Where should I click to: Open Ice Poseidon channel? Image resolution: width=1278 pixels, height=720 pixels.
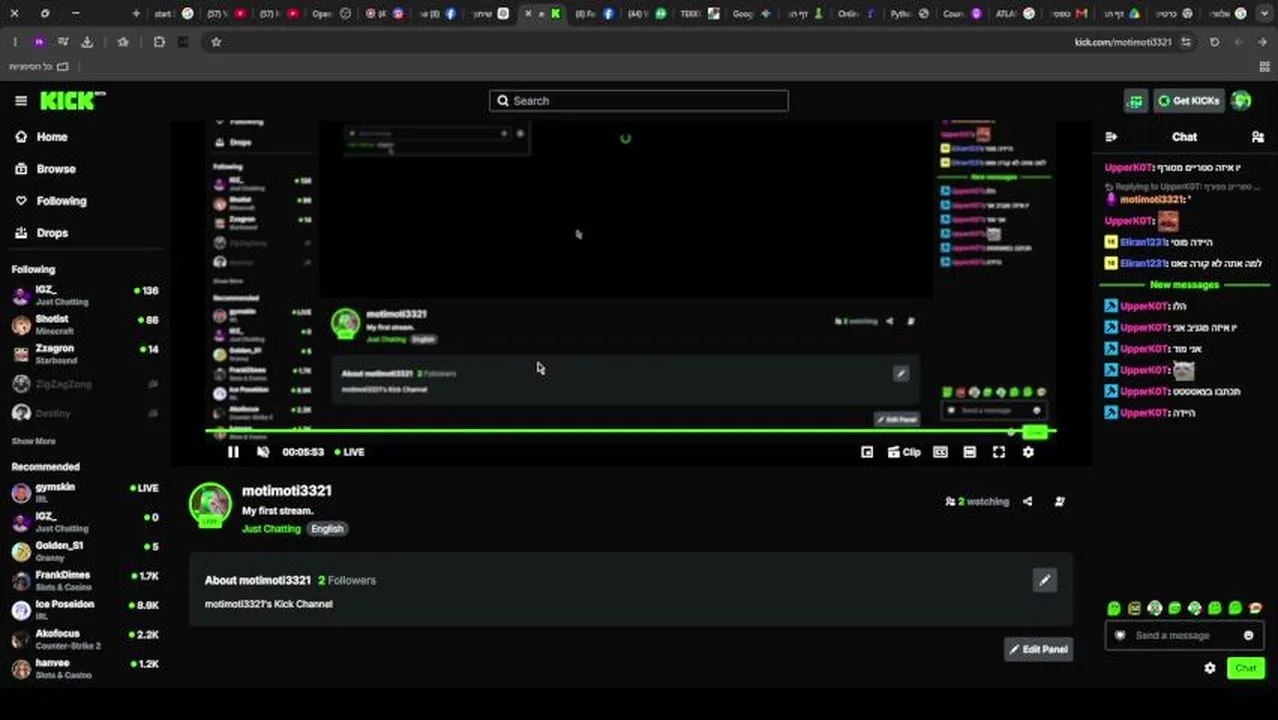(84, 609)
